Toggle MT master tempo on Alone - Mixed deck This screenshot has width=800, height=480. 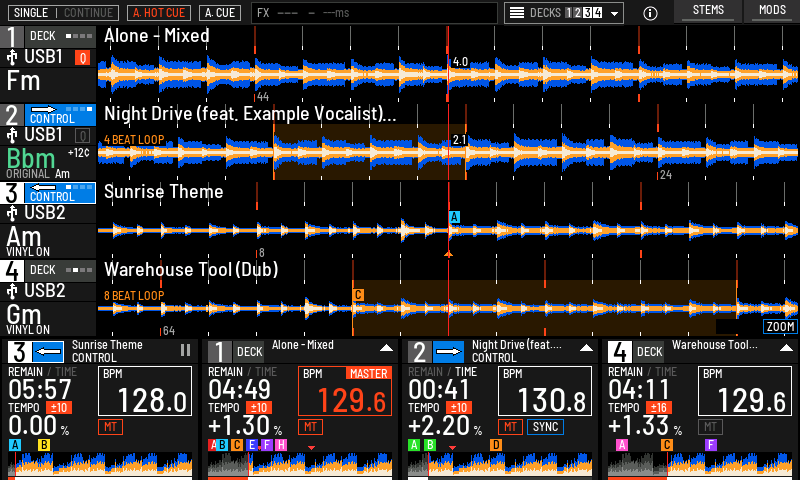tap(310, 427)
